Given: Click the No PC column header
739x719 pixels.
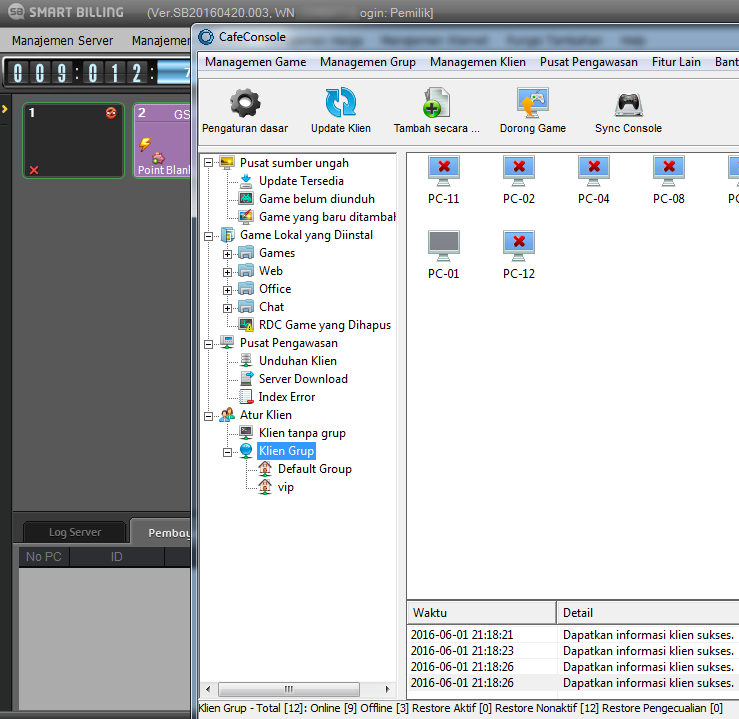Looking at the screenshot, I should (44, 557).
